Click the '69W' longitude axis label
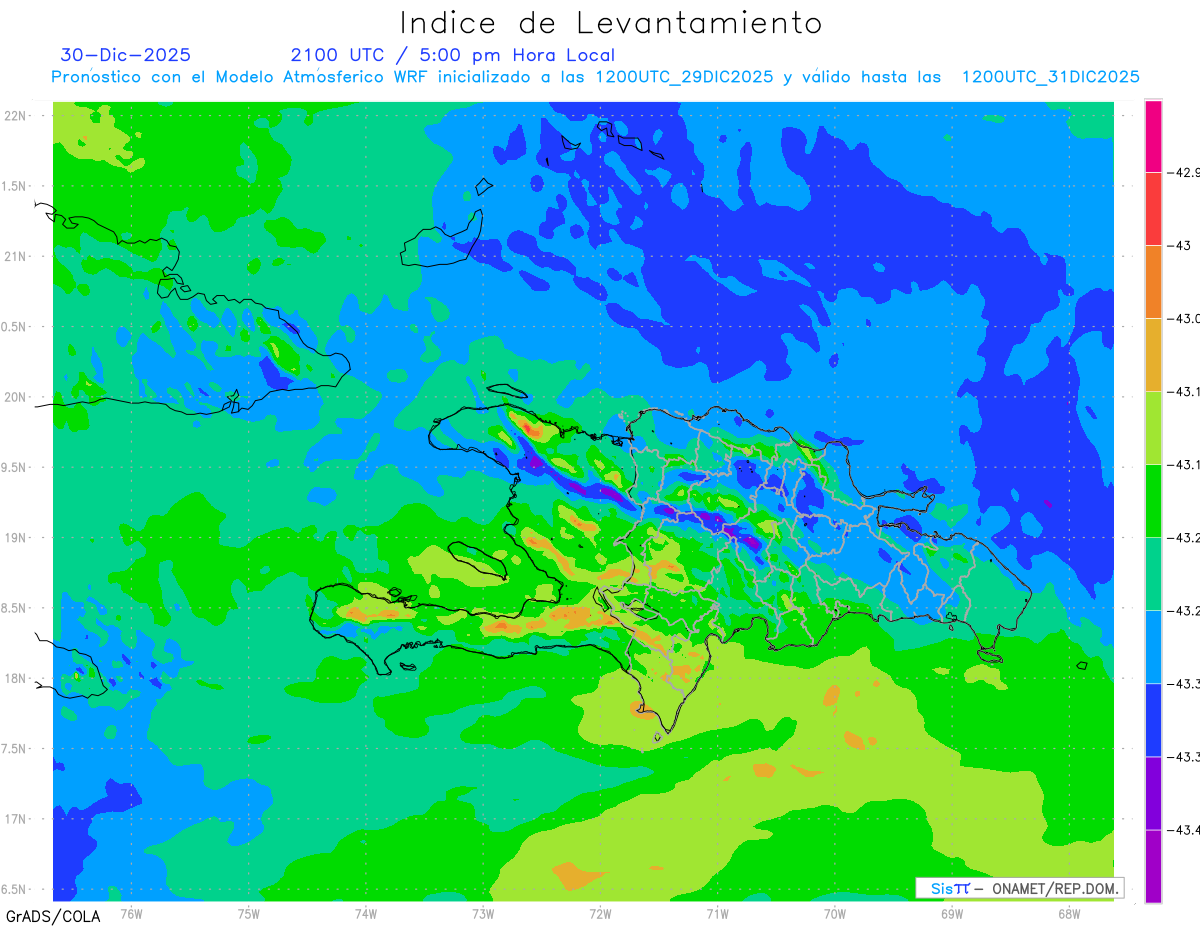Image resolution: width=1200 pixels, height=927 pixels. 952,913
